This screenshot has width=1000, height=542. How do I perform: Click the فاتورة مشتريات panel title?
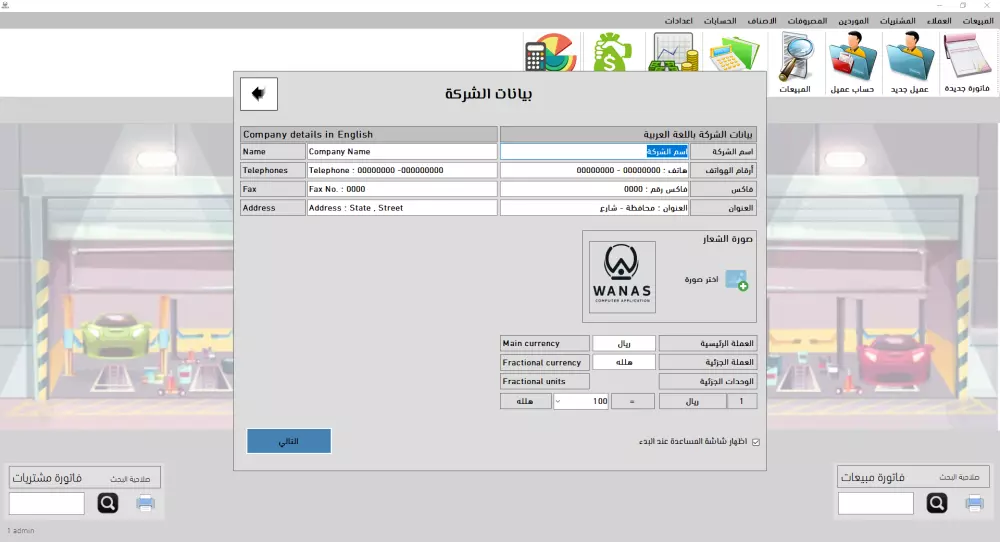tap(47, 478)
